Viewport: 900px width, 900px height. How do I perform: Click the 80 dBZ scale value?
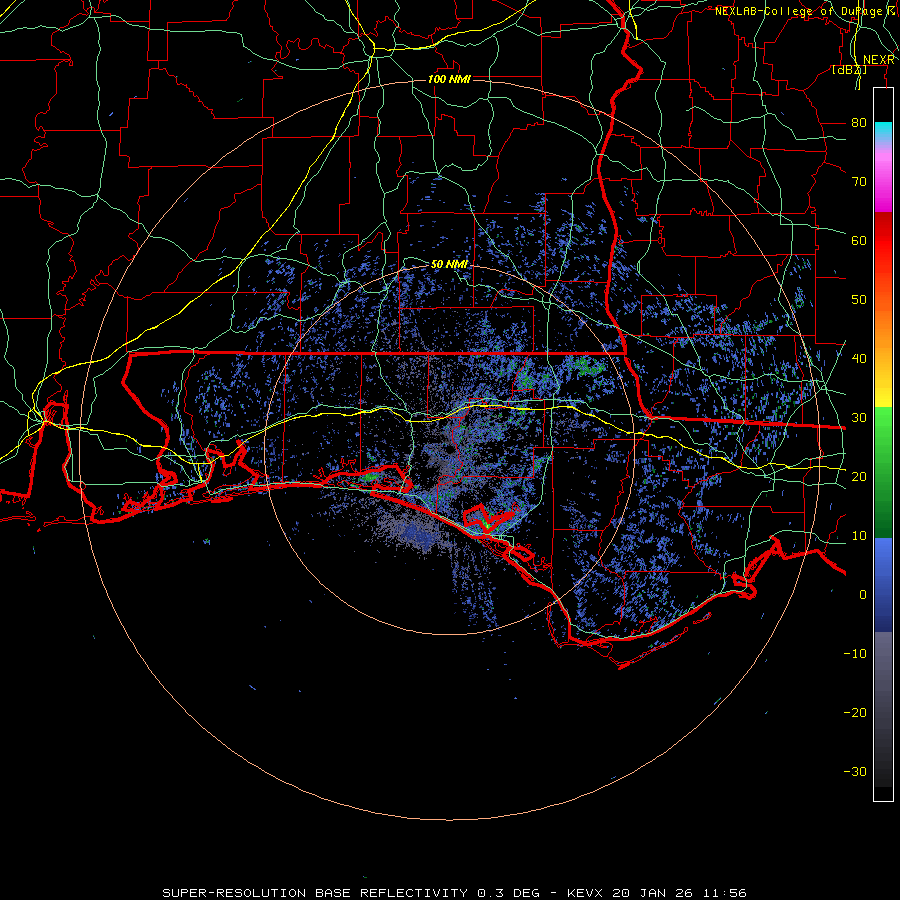859,123
